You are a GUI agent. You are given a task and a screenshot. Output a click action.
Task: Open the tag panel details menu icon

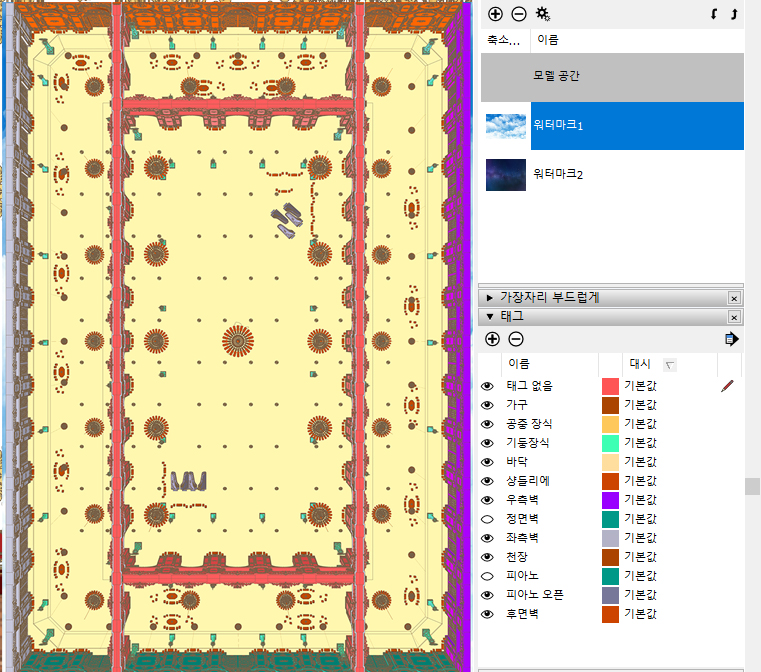coord(731,340)
